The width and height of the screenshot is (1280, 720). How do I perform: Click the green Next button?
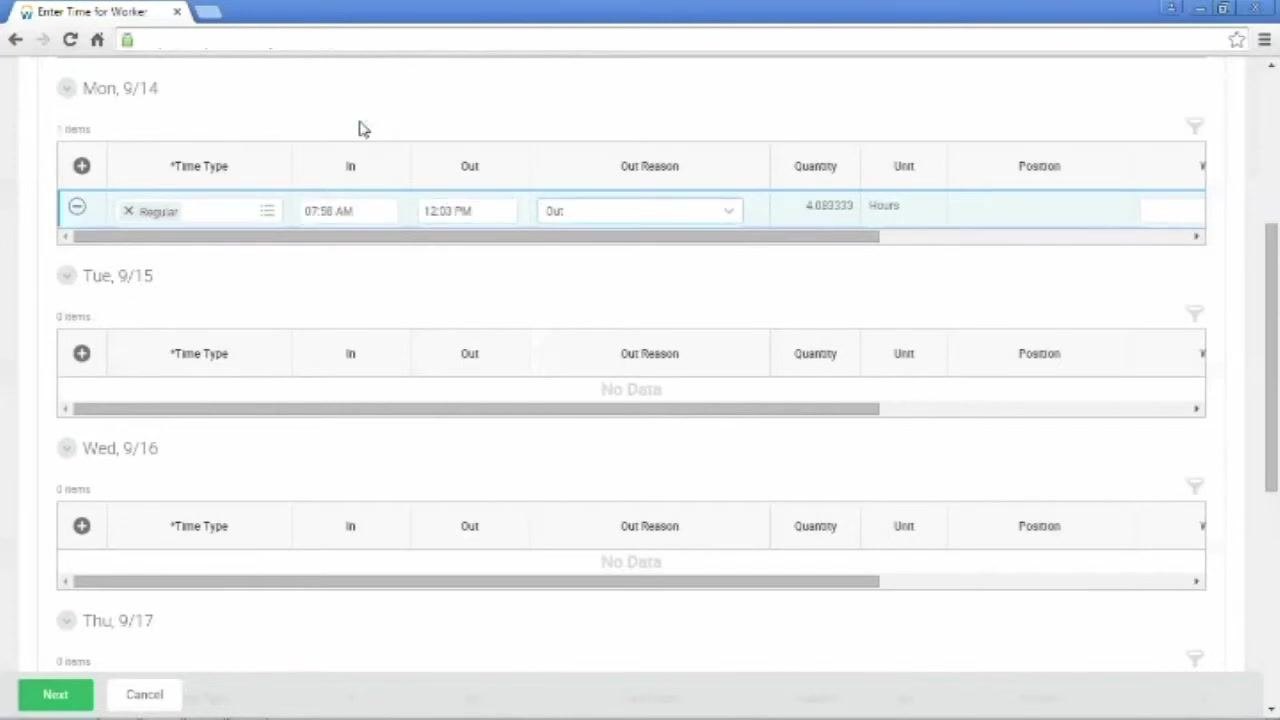click(55, 695)
